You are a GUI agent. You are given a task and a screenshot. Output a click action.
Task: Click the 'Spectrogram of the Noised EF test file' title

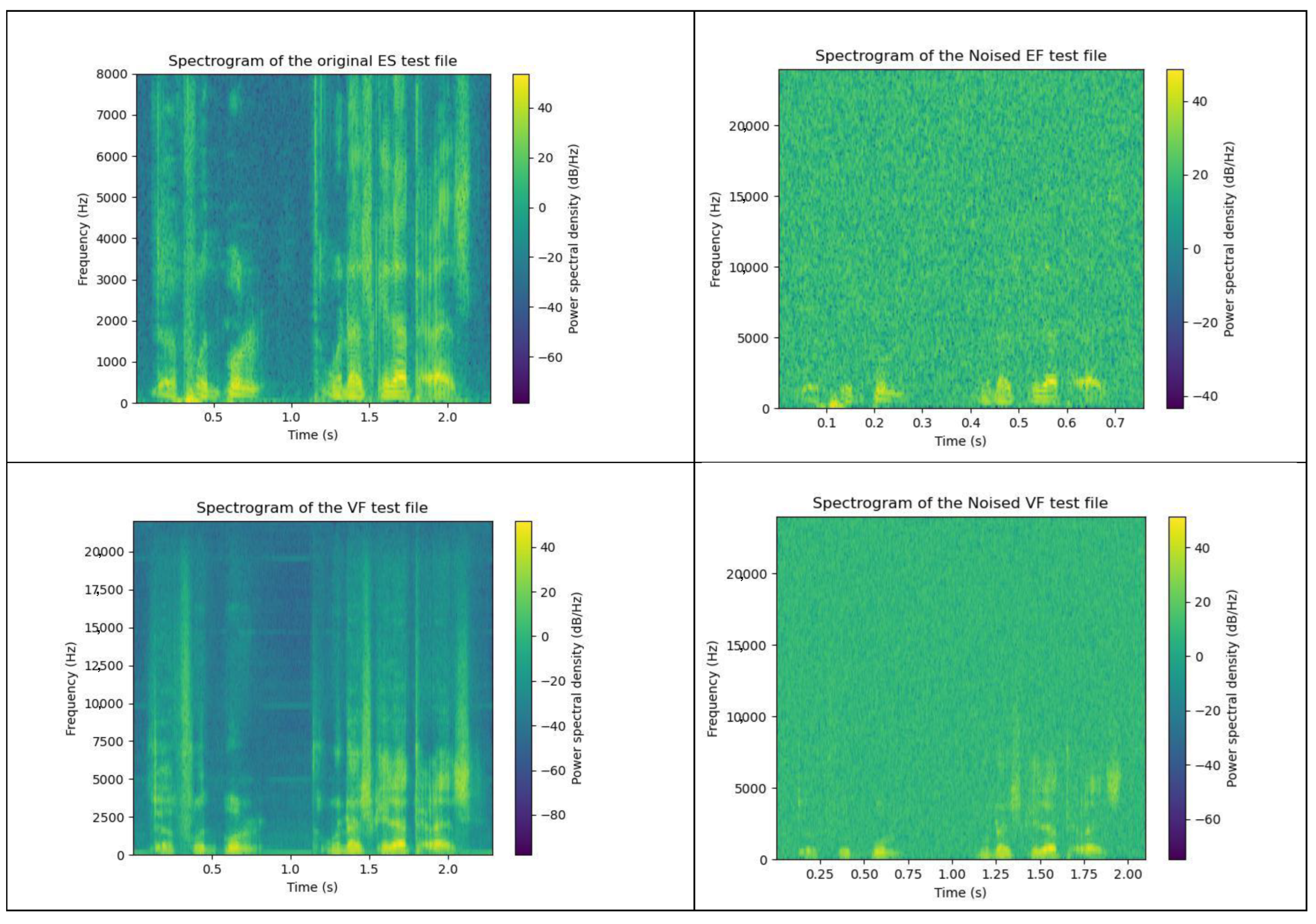coord(961,56)
